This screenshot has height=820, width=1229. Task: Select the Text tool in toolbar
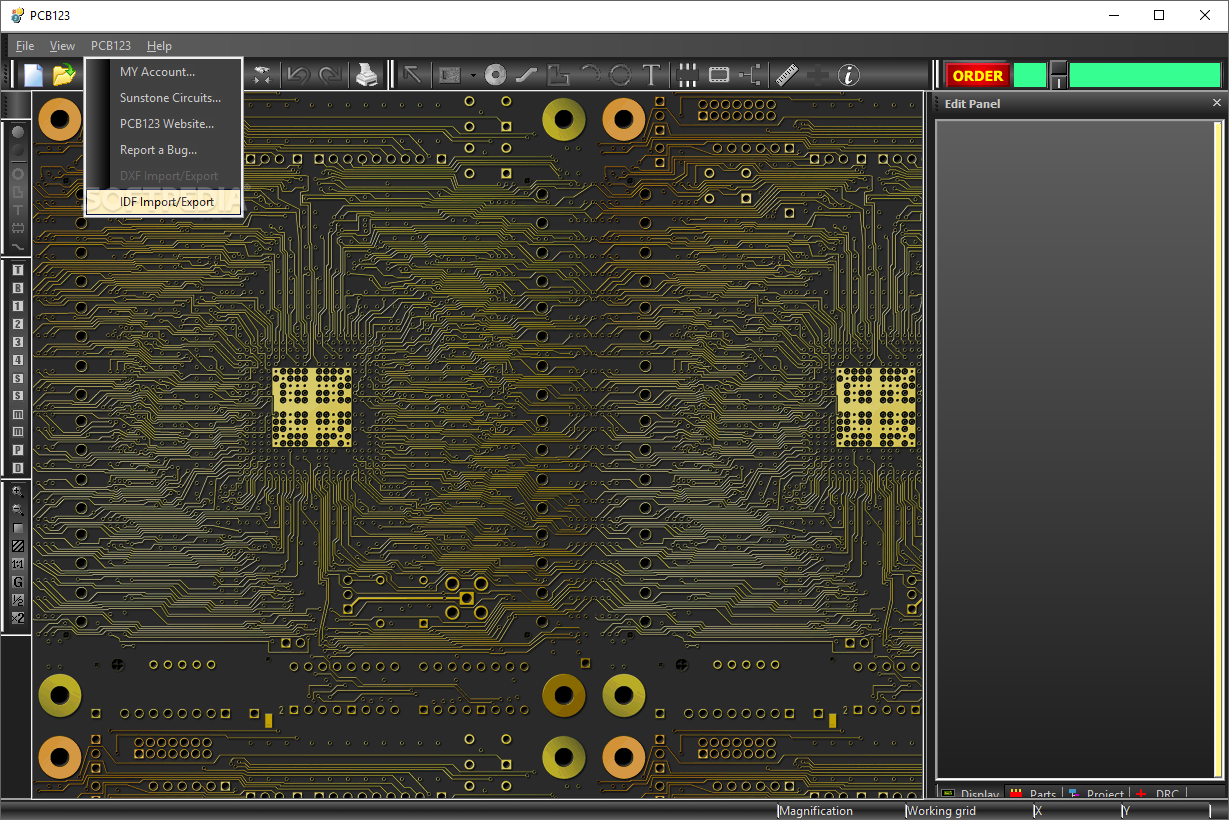pyautogui.click(x=651, y=75)
